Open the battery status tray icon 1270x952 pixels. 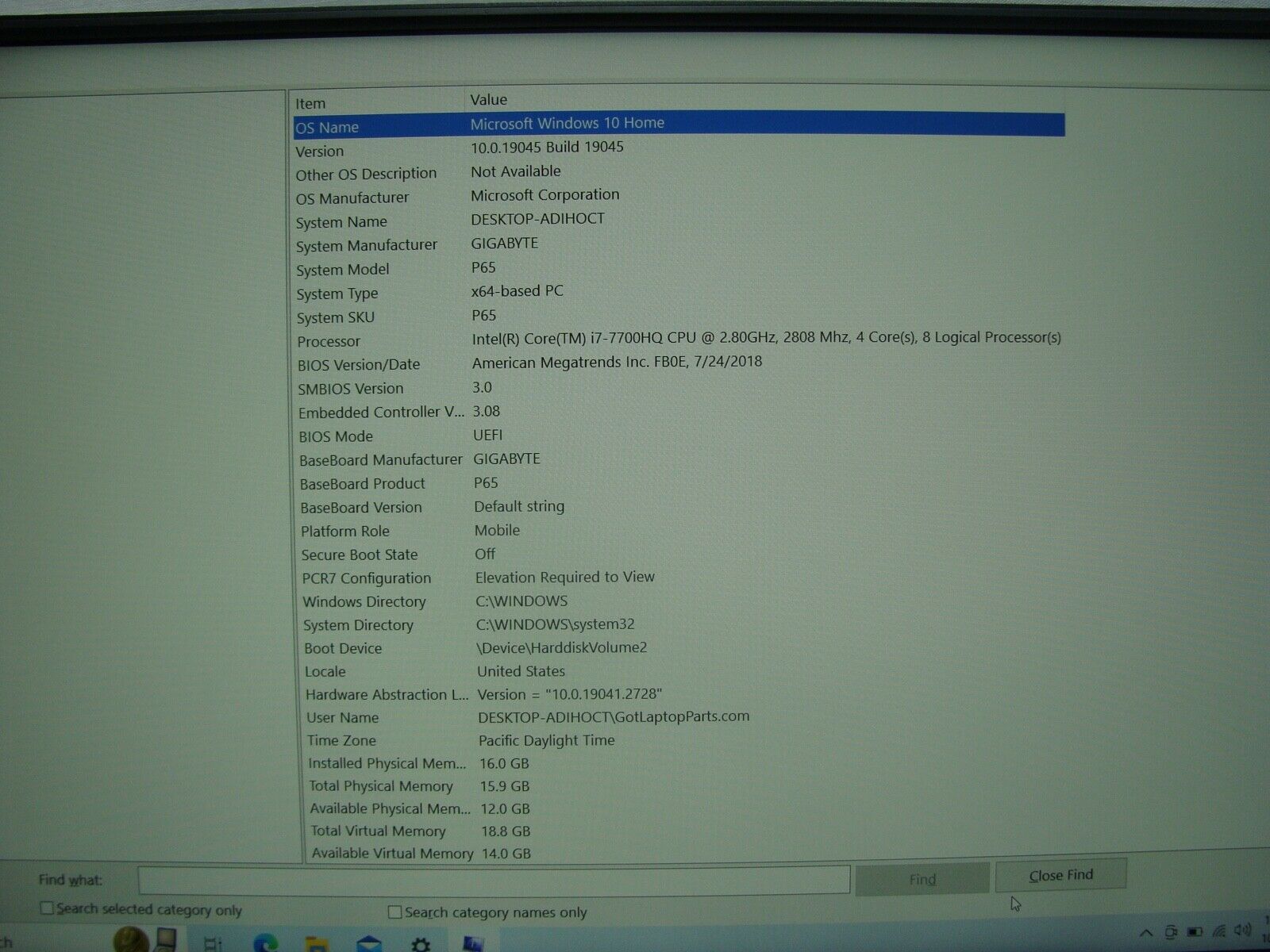pos(1195,932)
